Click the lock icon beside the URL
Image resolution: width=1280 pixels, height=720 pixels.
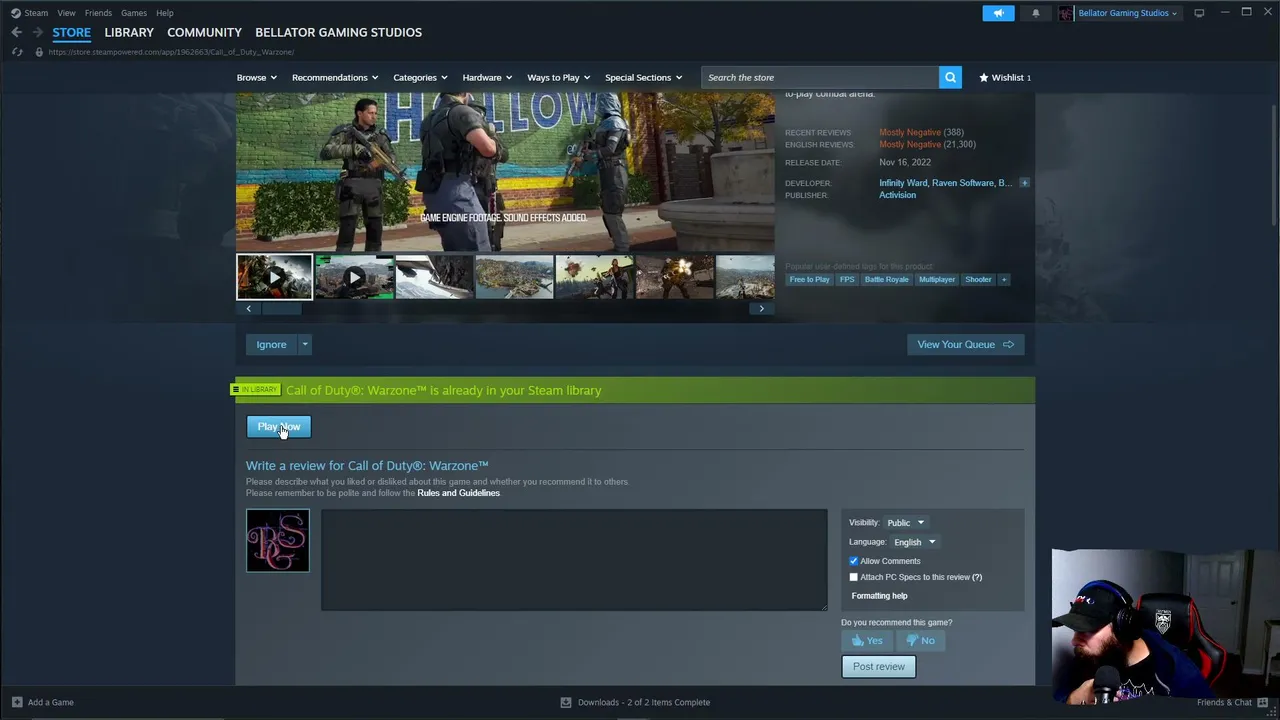pyautogui.click(x=39, y=52)
